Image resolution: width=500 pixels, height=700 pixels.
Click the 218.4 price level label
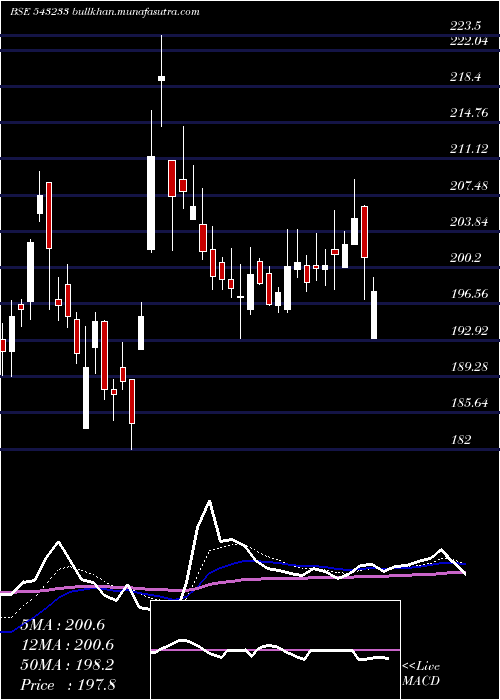pos(466,77)
